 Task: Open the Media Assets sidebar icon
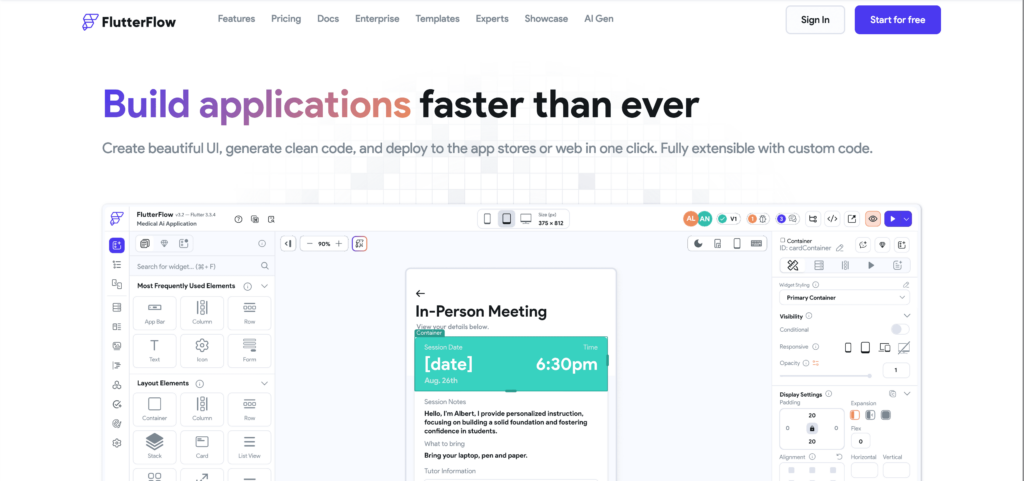point(117,345)
